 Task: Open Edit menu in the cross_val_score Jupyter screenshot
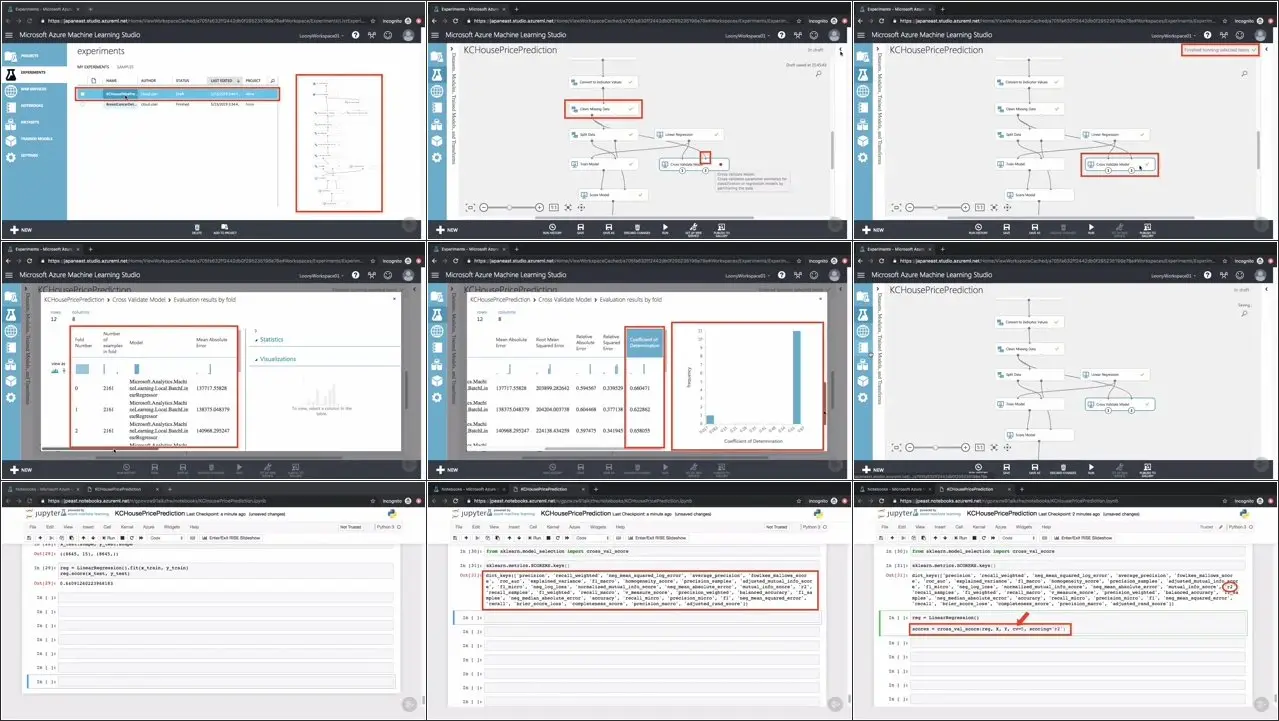pyautogui.click(x=901, y=527)
